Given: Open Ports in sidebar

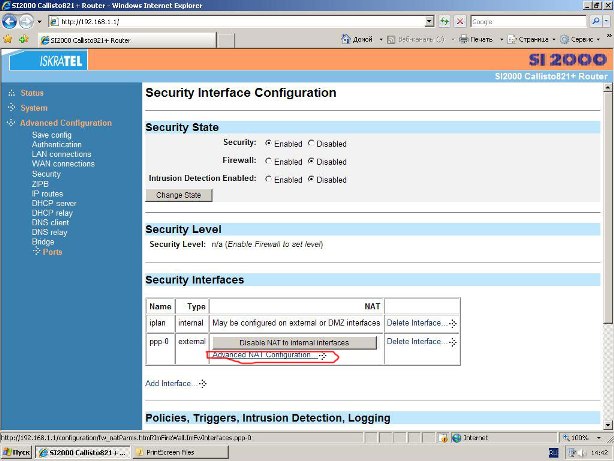Looking at the screenshot, I should click(52, 252).
